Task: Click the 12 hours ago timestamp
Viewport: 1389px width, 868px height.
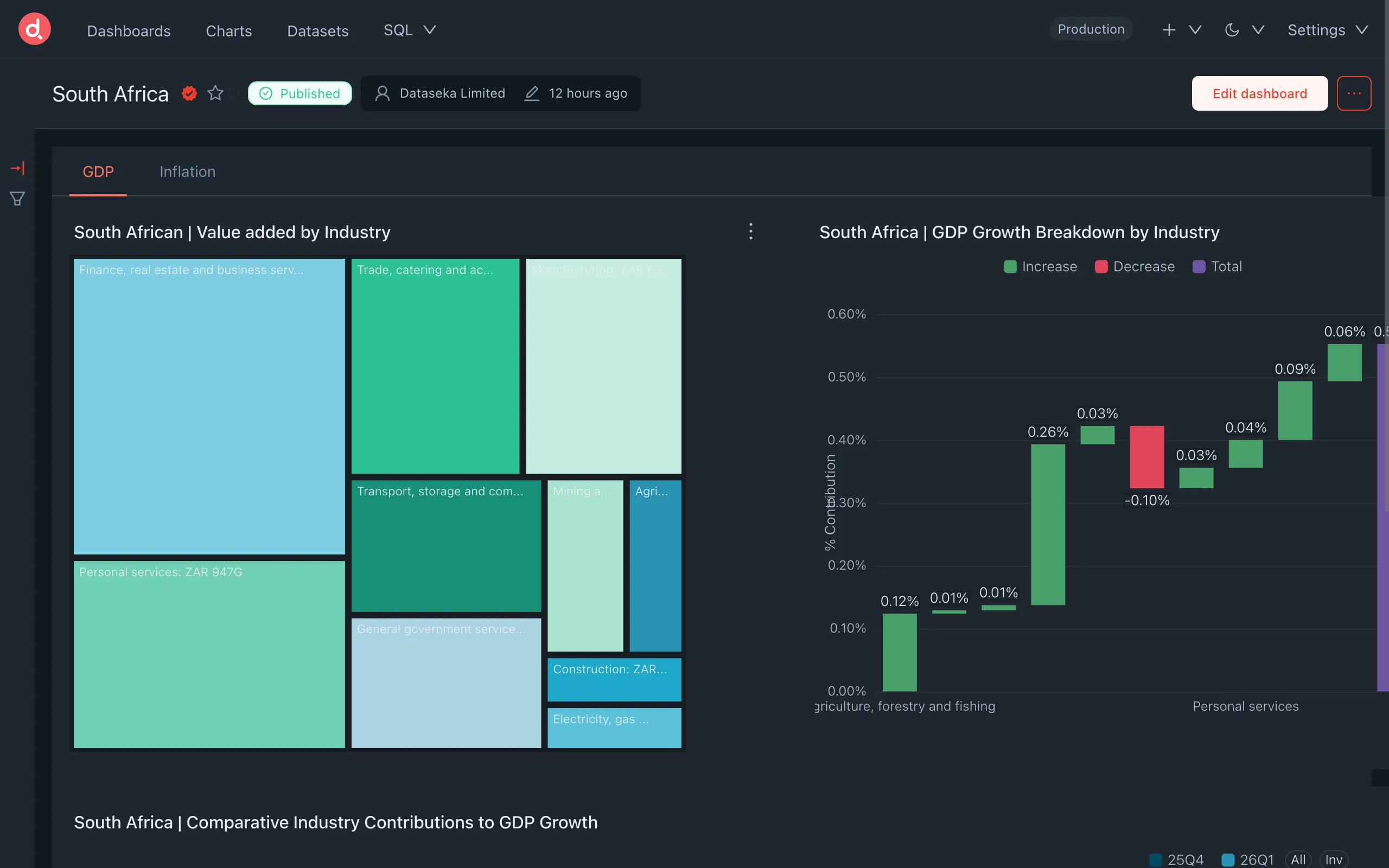Action: point(588,93)
